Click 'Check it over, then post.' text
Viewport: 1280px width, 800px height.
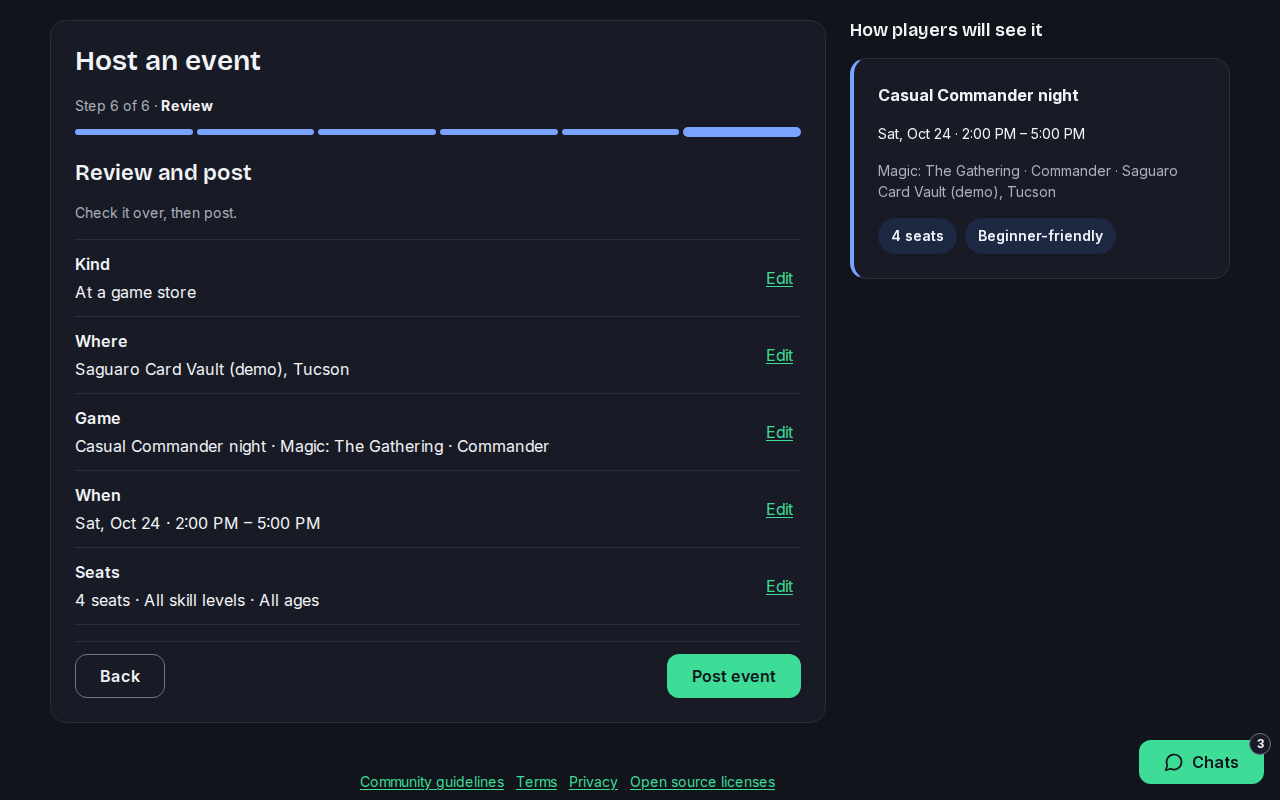[x=156, y=213]
